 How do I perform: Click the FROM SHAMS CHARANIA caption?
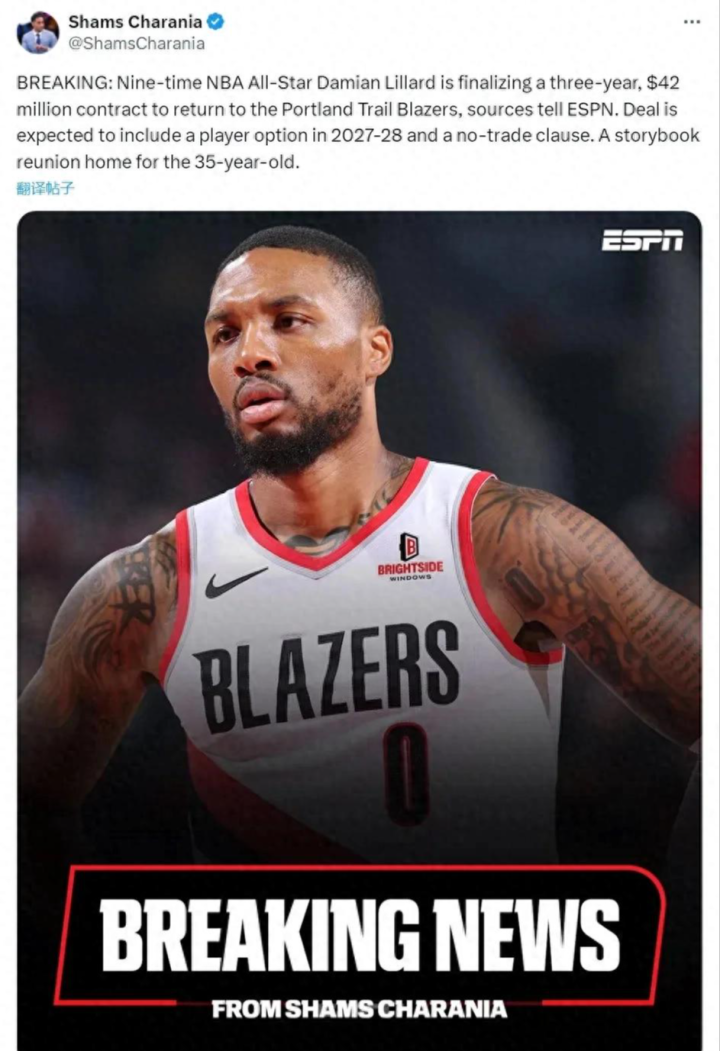tap(359, 1009)
